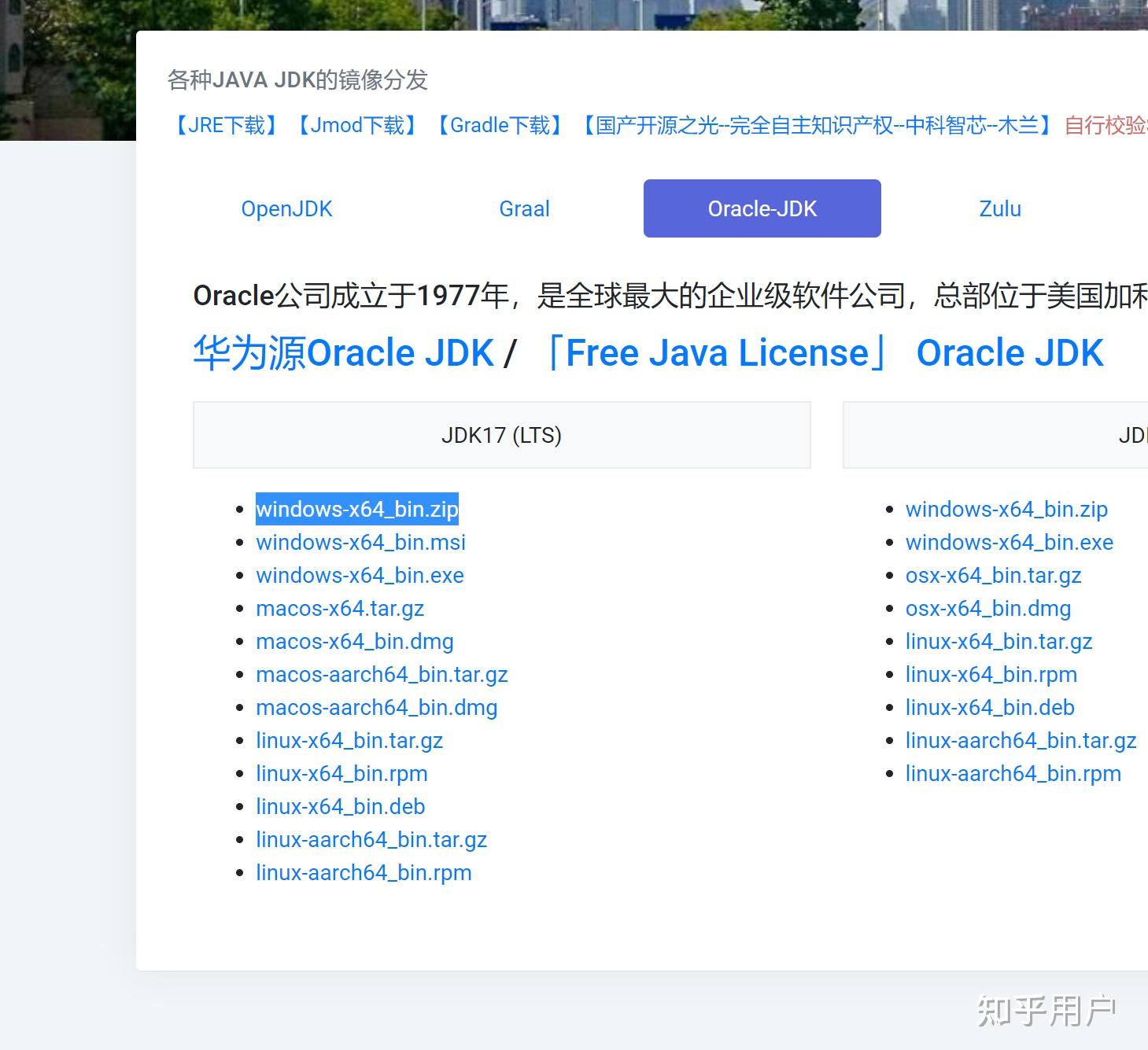Download macos-x64_bin.dmg under JDK17
This screenshot has height=1050, width=1148.
tap(354, 642)
